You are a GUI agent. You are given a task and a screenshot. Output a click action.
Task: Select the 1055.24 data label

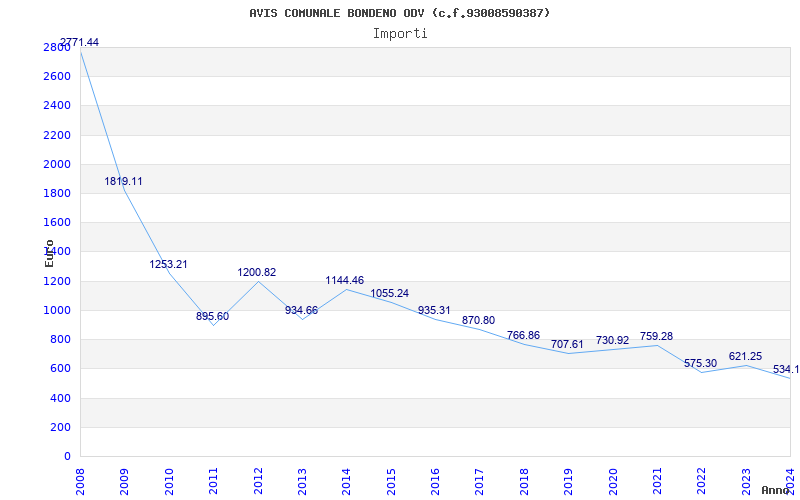tap(390, 293)
